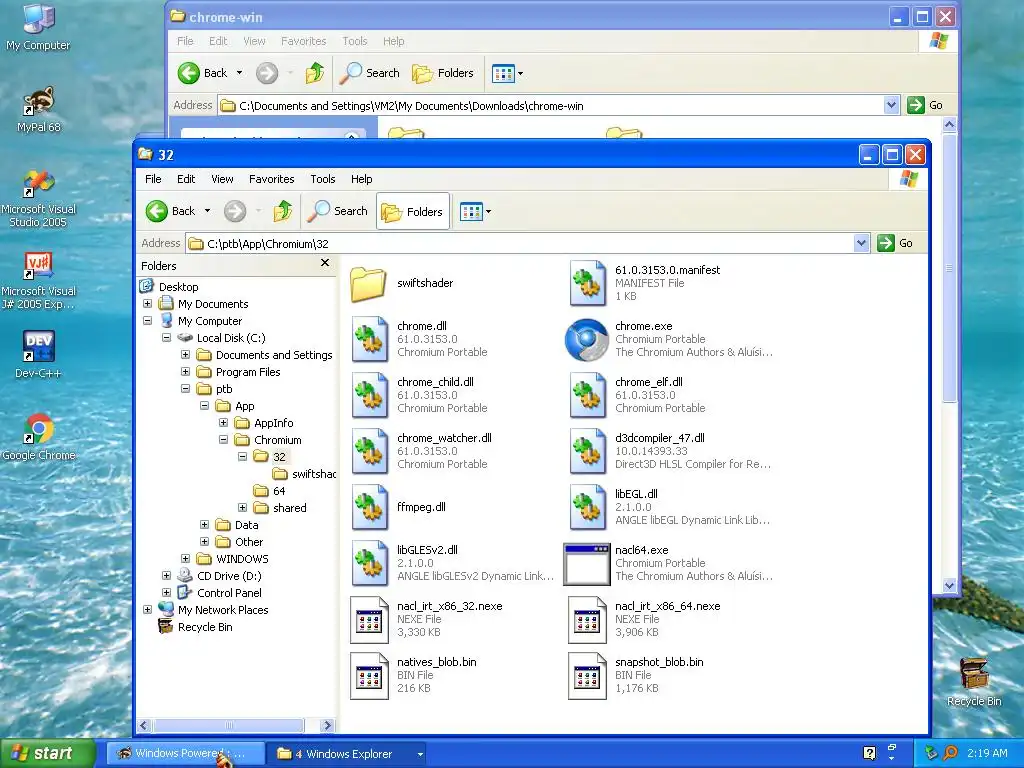The image size is (1024, 768).
Task: Expand the Program Files tree node
Action: (x=185, y=372)
